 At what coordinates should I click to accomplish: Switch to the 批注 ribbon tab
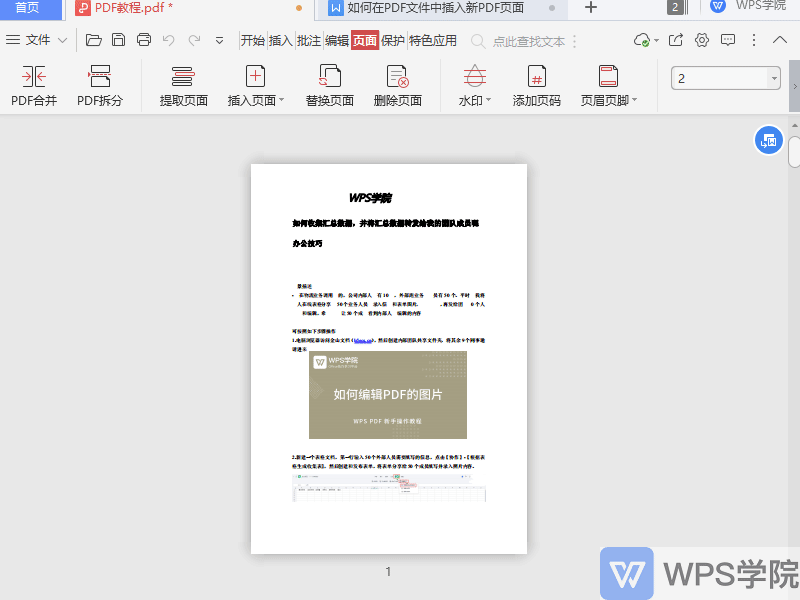coord(309,41)
